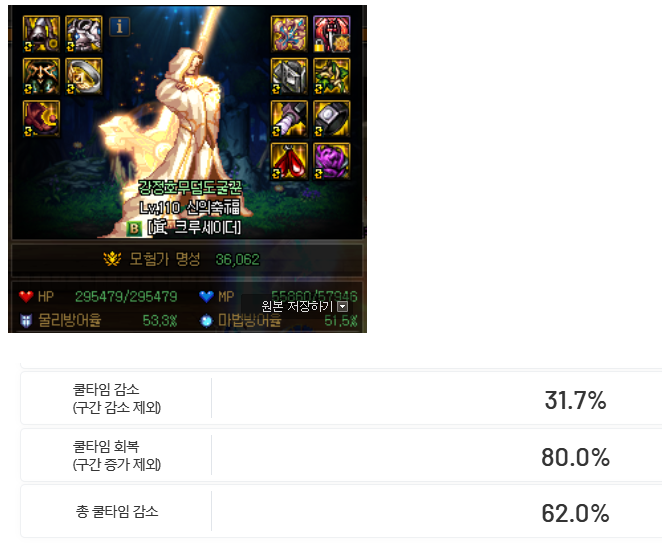Select the 총 쿨타임 감소 62.0% row
The height and width of the screenshot is (550, 662).
(x=341, y=512)
